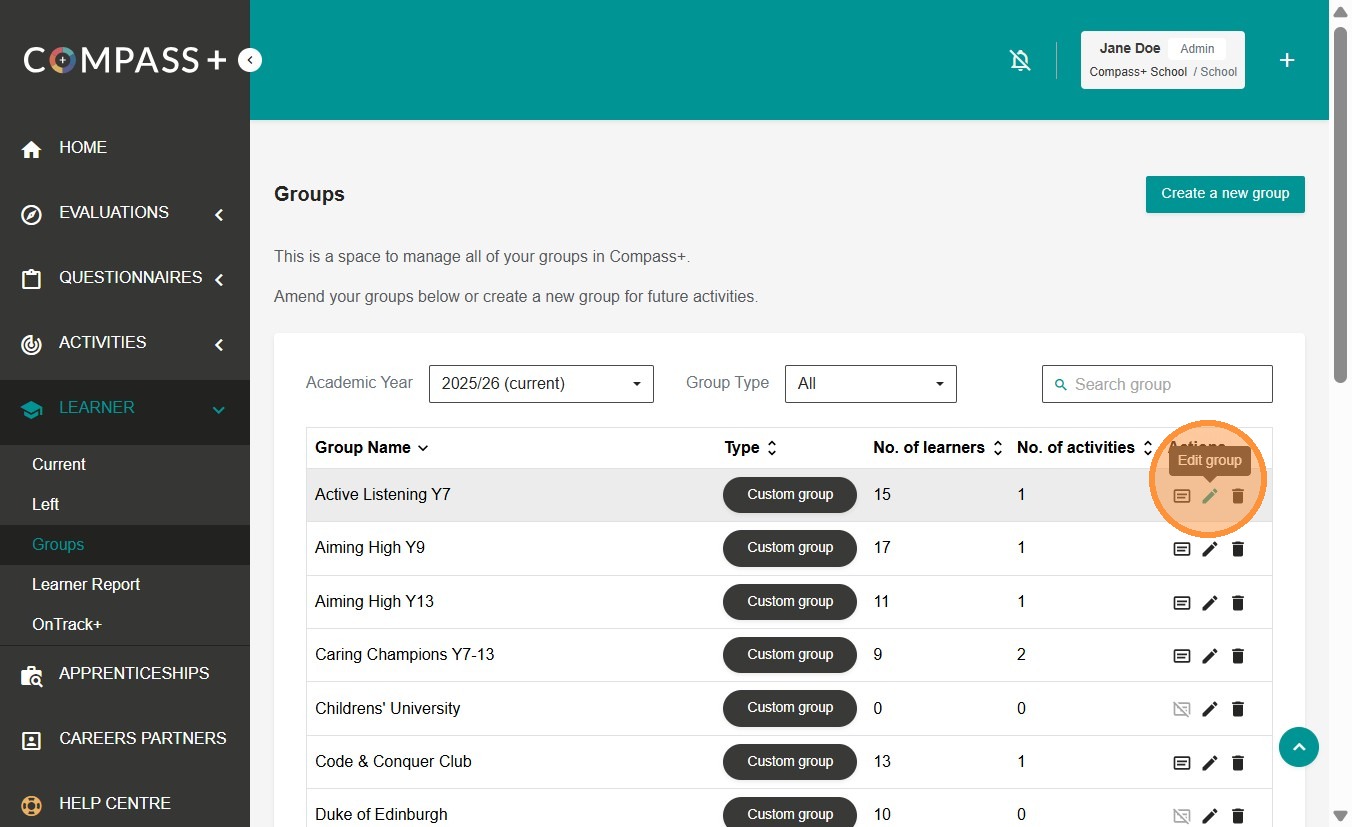The width and height of the screenshot is (1352, 827).
Task: Click Create a new group button
Action: coord(1225,194)
